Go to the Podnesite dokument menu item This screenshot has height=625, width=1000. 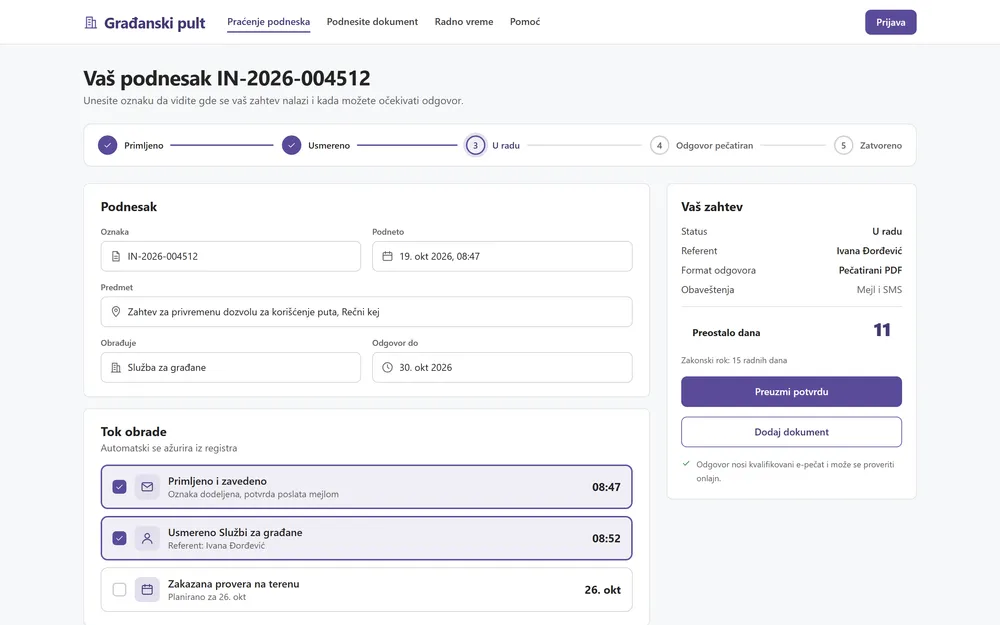pyautogui.click(x=372, y=22)
